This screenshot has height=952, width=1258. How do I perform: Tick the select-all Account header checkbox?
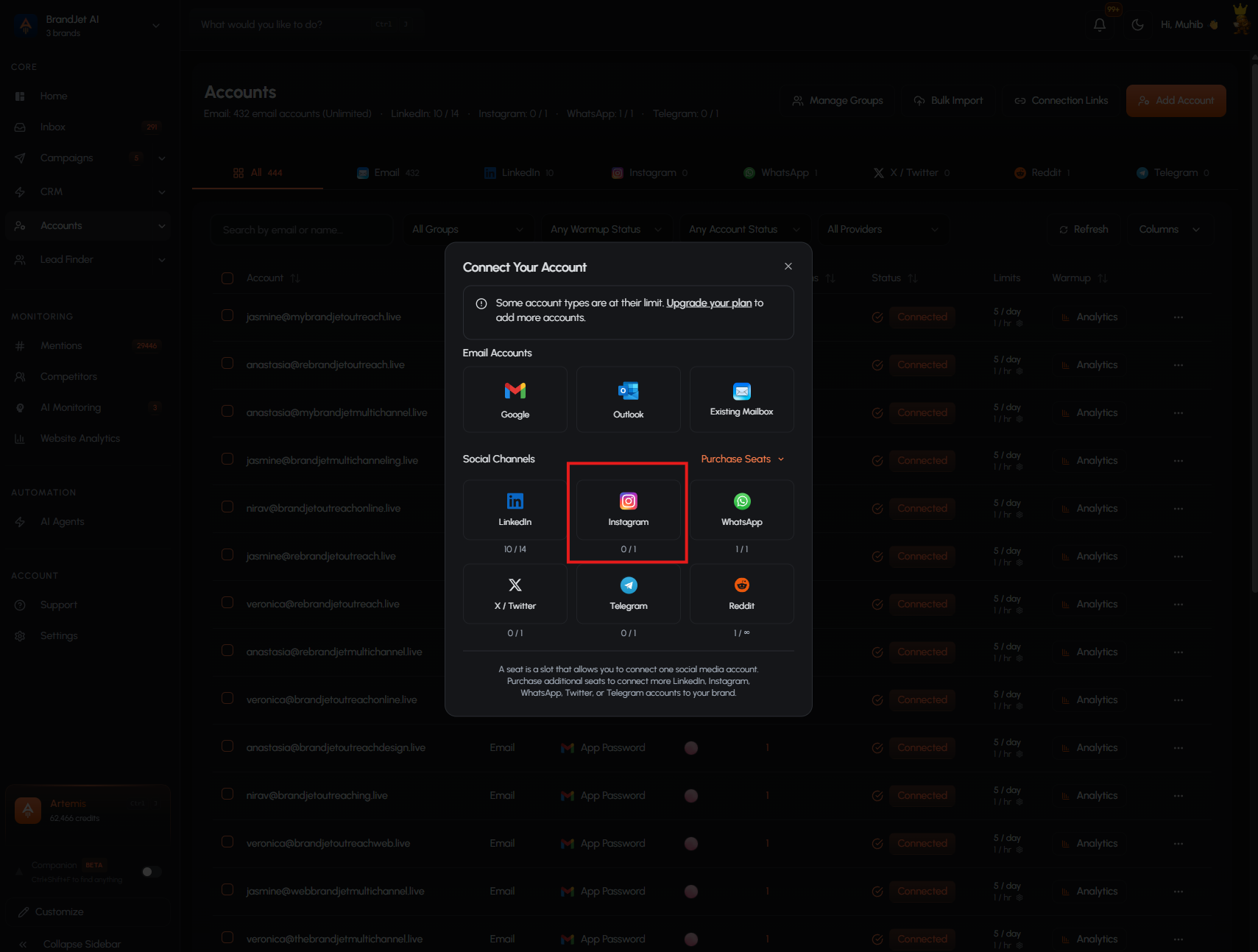(x=227, y=278)
